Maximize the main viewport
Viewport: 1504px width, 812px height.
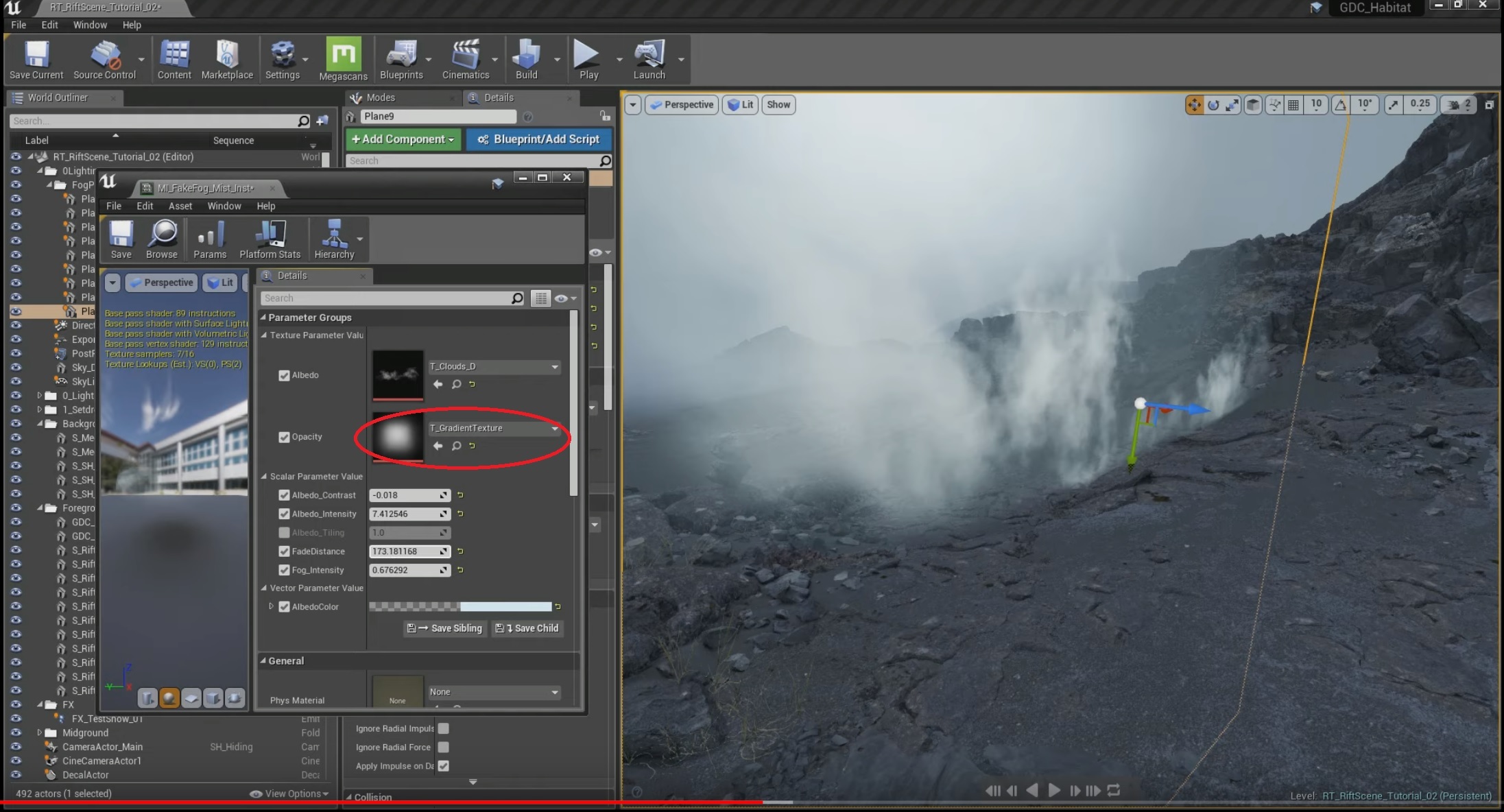(1489, 105)
